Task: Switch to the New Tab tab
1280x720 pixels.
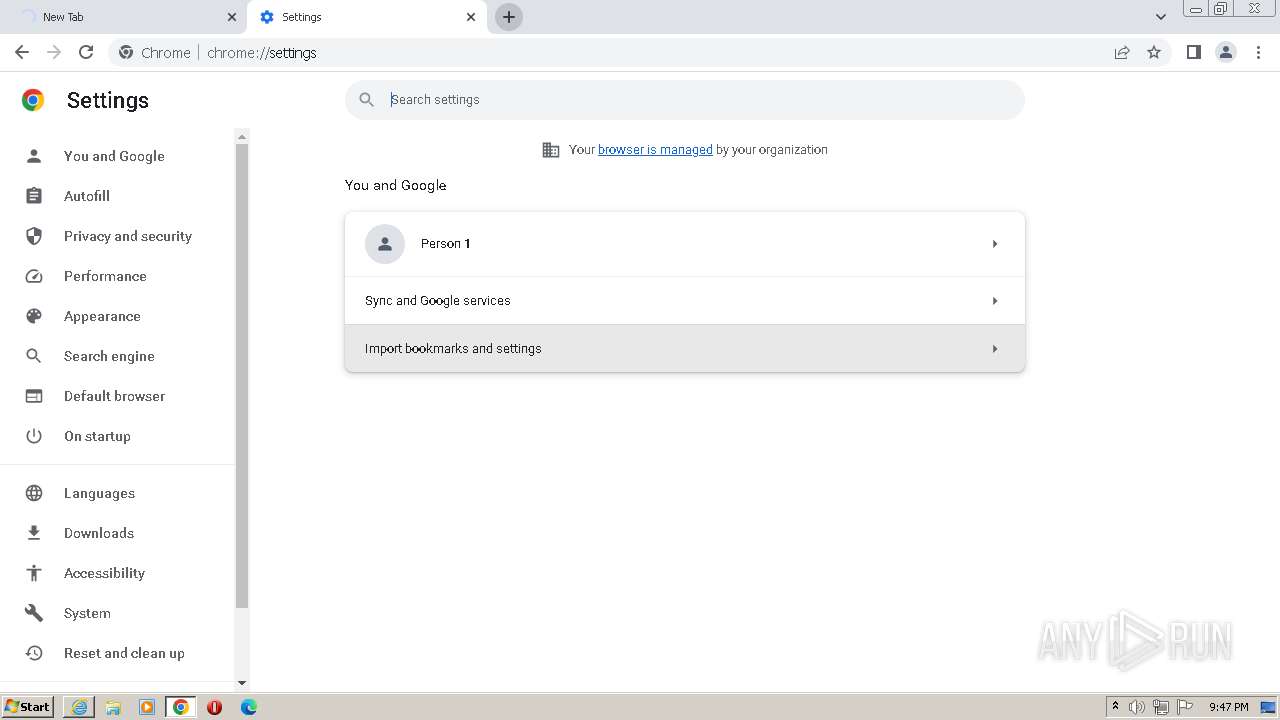Action: [x=123, y=17]
